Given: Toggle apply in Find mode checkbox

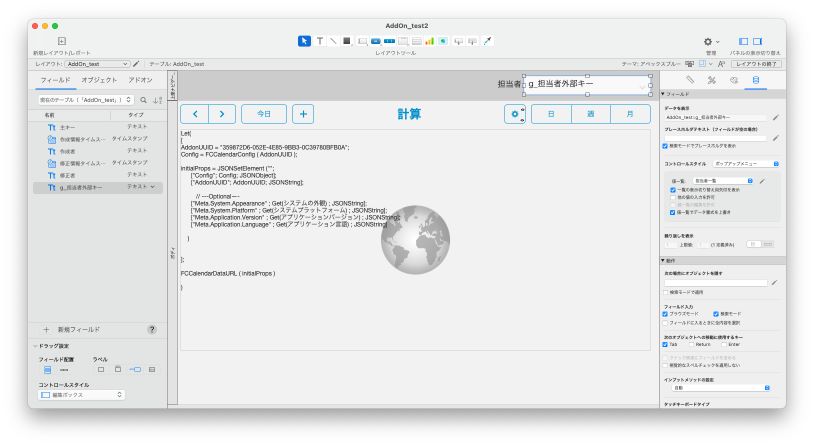Looking at the screenshot, I should (666, 292).
